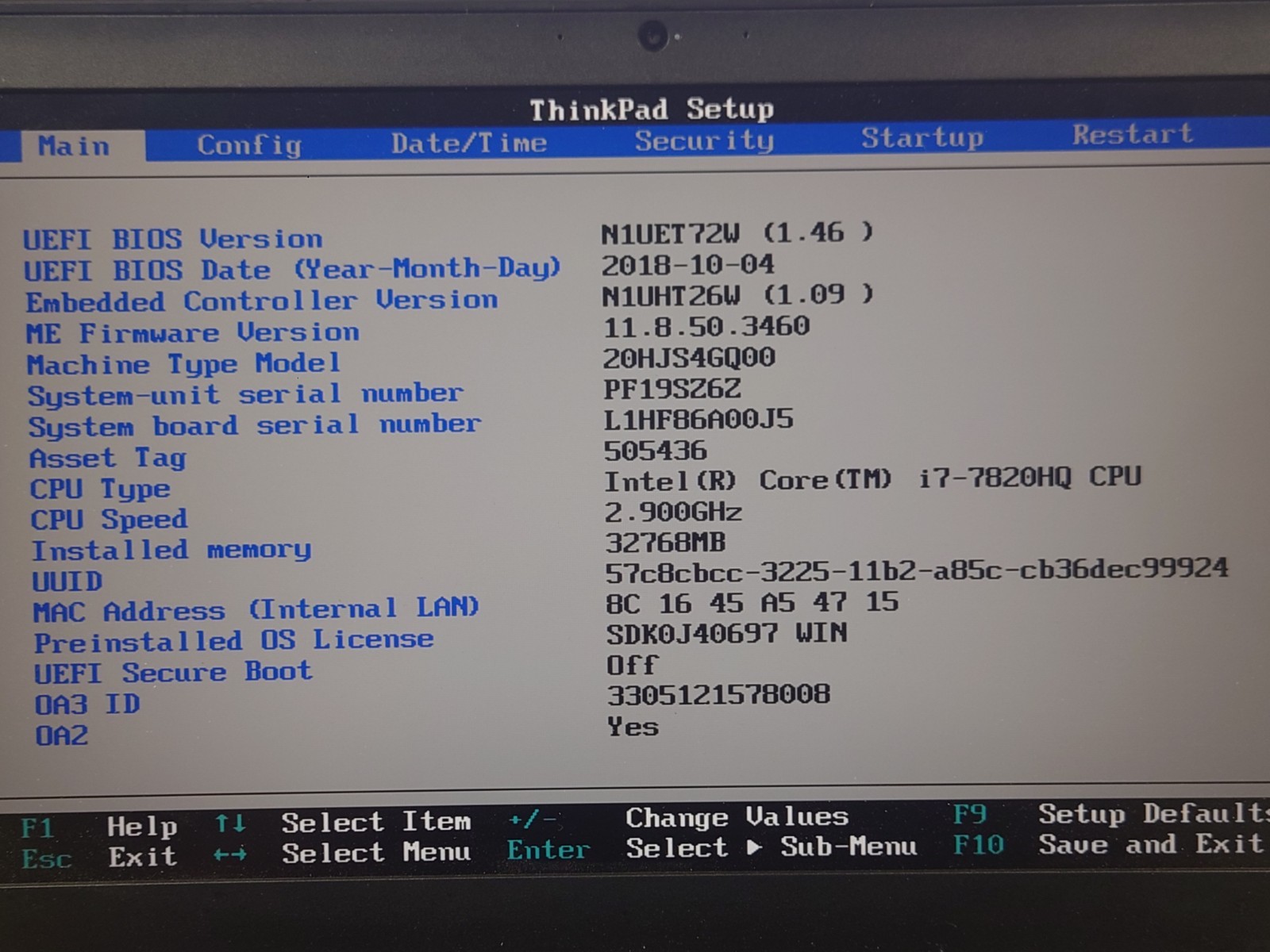Select the CPU Type label
The height and width of the screenshot is (952, 1270).
100,489
